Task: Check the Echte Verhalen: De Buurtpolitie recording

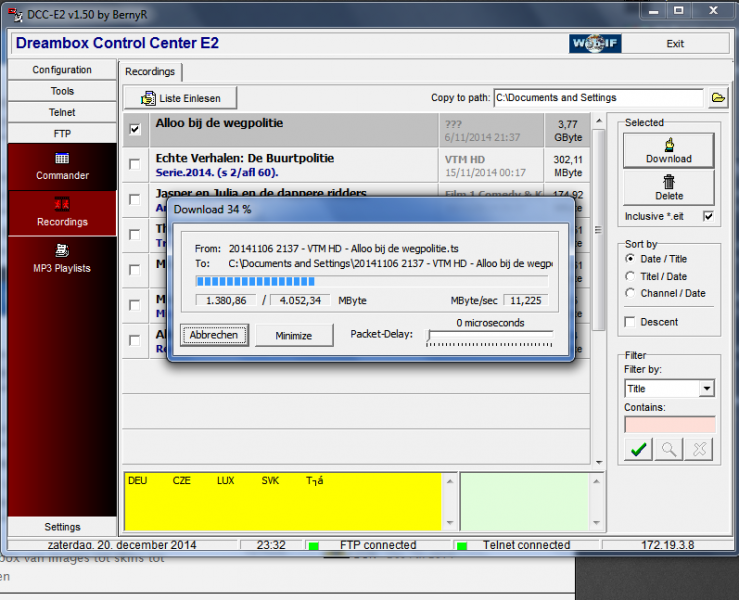Action: coord(135,164)
